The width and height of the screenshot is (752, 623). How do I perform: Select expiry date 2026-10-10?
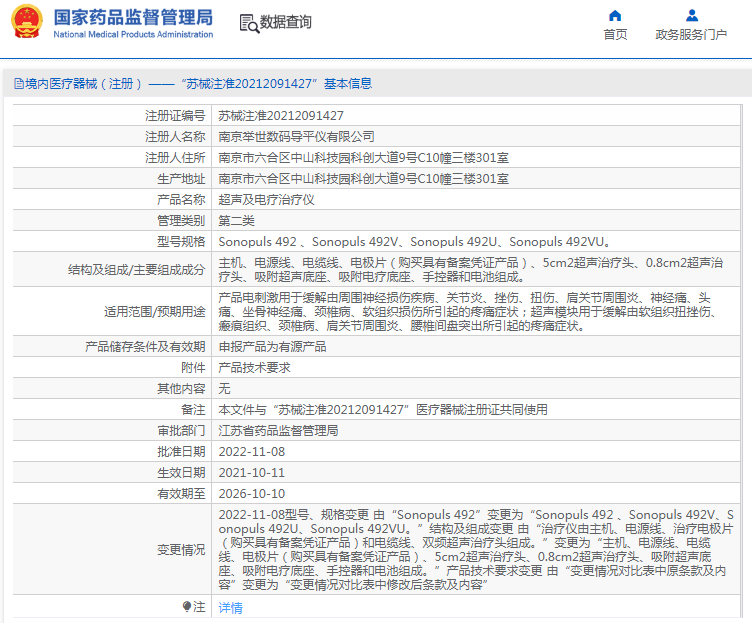(x=252, y=494)
